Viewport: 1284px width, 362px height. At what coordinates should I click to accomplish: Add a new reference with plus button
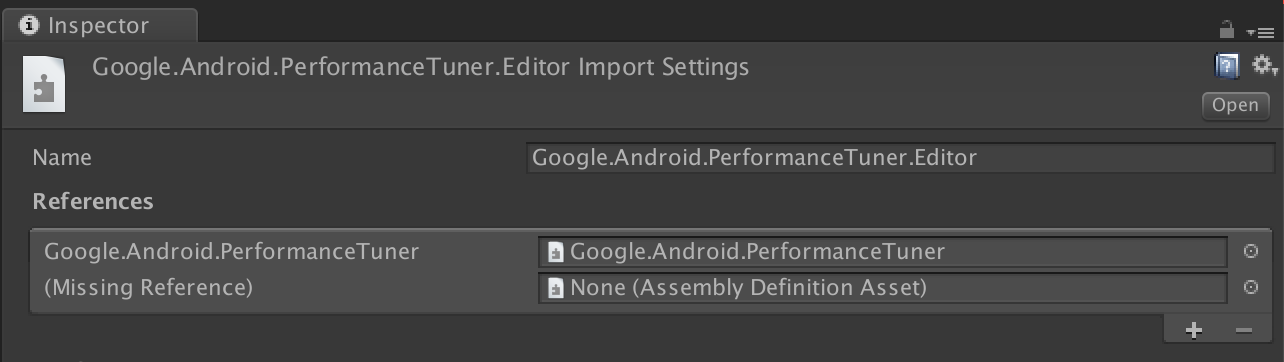1193,330
